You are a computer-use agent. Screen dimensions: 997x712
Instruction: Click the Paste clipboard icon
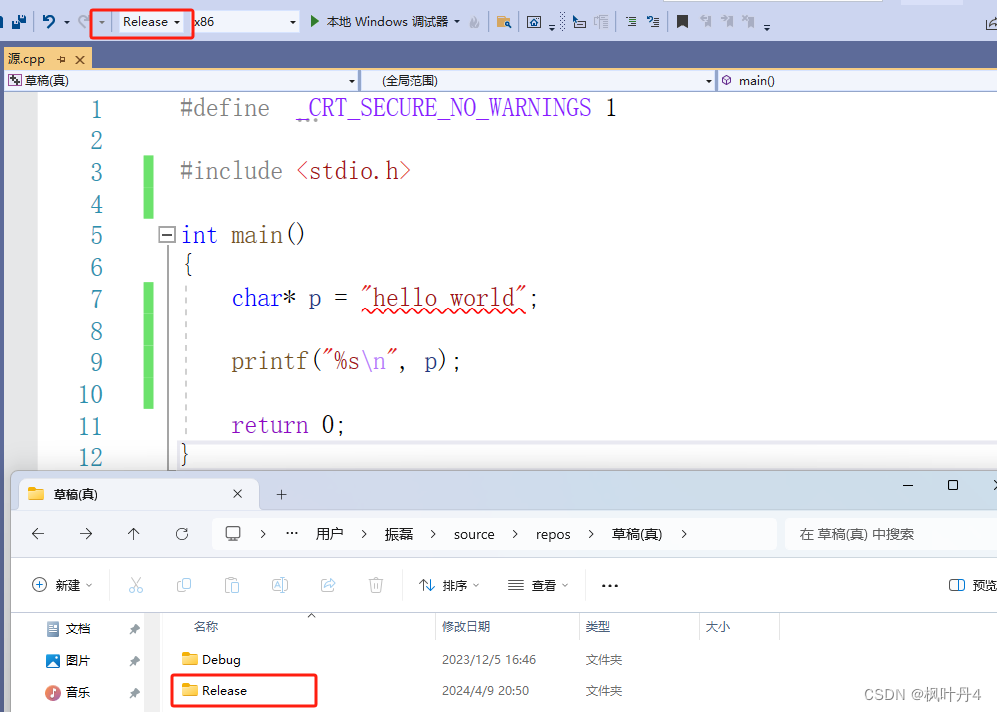coord(231,585)
